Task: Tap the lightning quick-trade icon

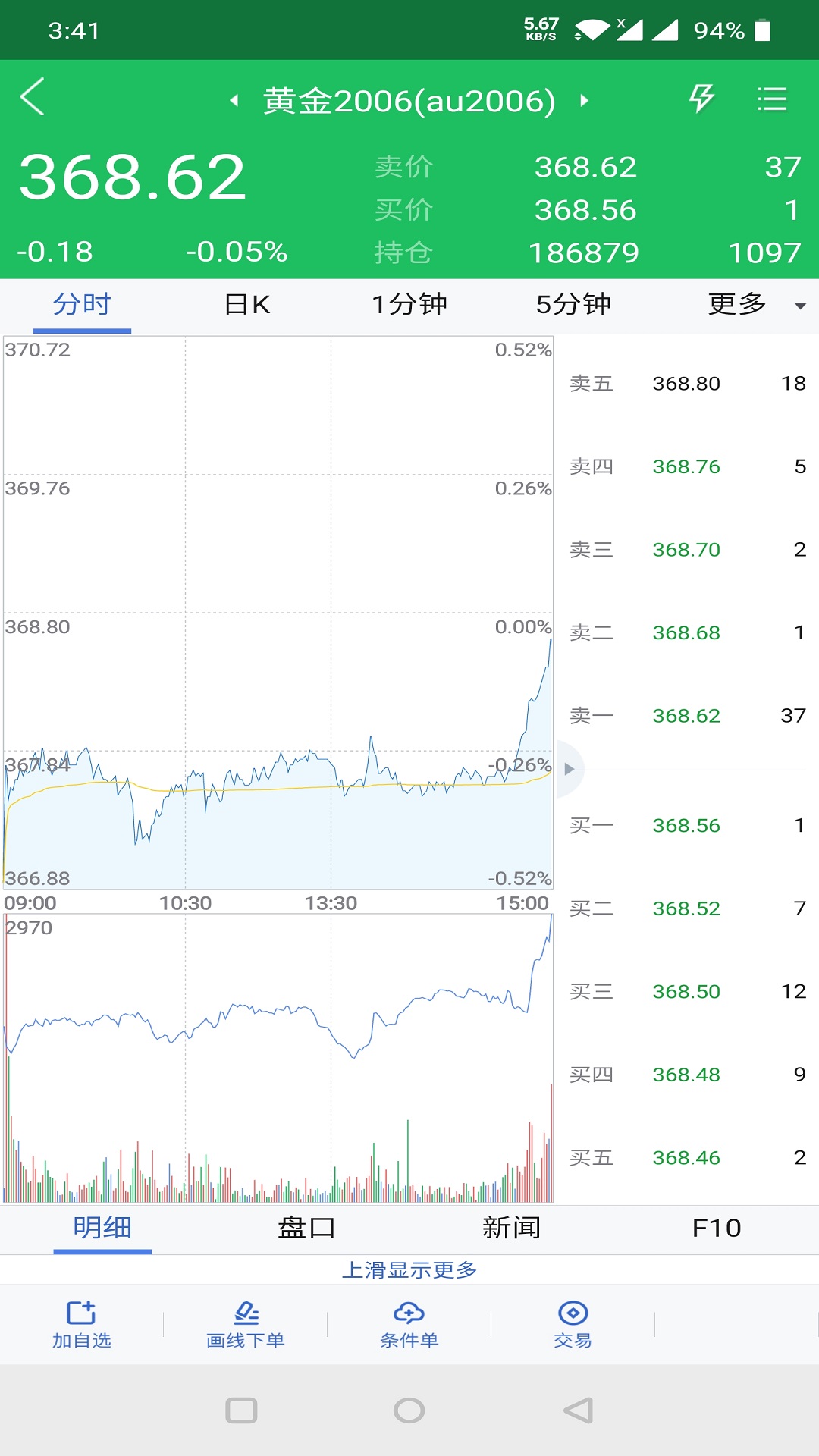Action: 701,99
